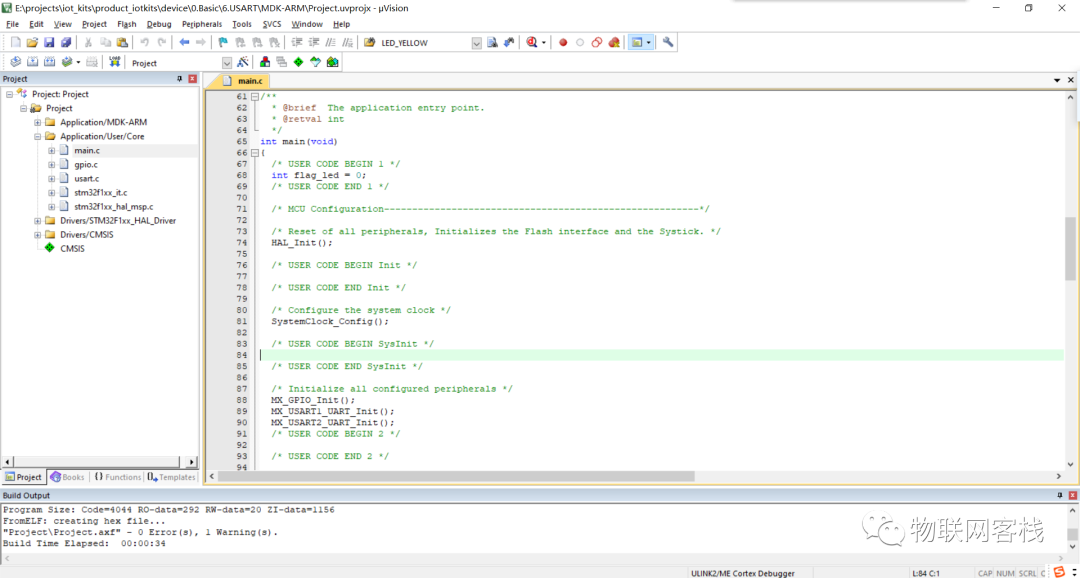Close the Build Output panel

click(1072, 496)
